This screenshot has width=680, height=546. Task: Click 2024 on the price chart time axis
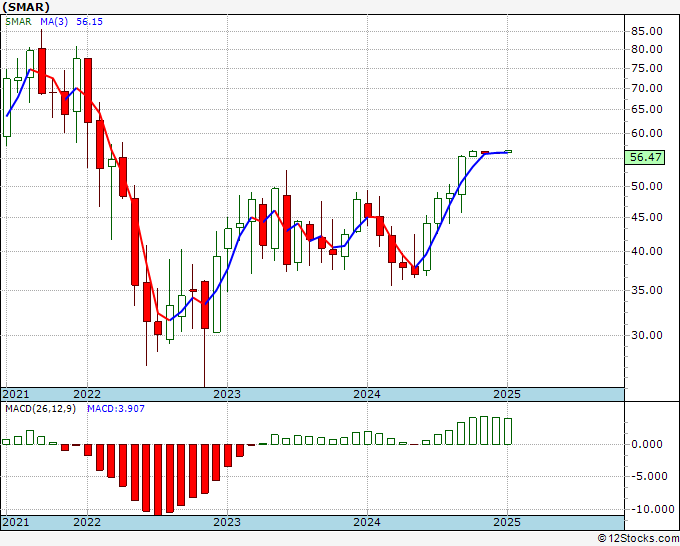coord(367,394)
